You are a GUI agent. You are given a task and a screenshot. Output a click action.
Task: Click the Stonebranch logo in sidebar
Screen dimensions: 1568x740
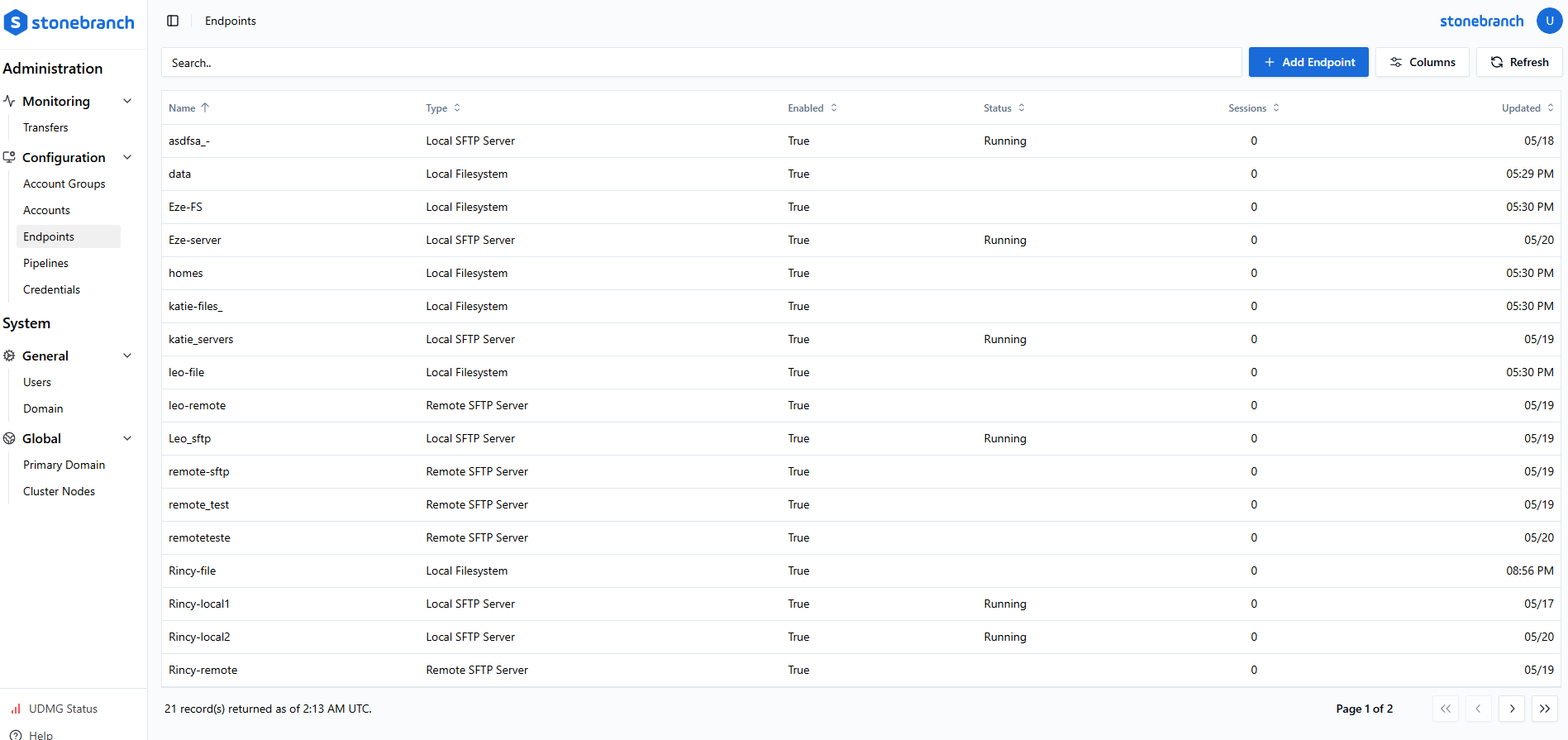click(x=69, y=22)
